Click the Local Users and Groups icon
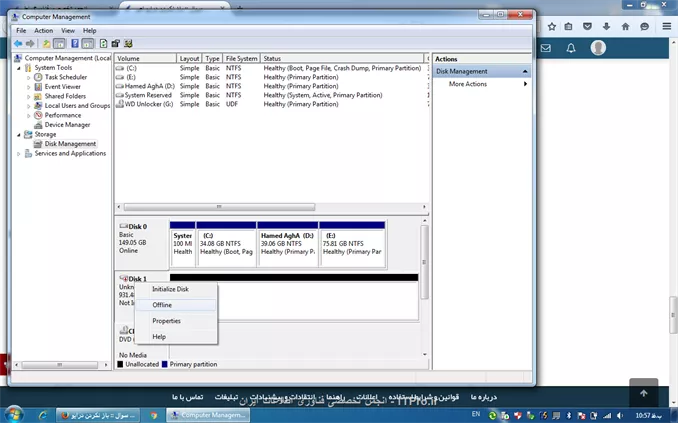Viewport: 678px width, 423px height. [x=38, y=106]
